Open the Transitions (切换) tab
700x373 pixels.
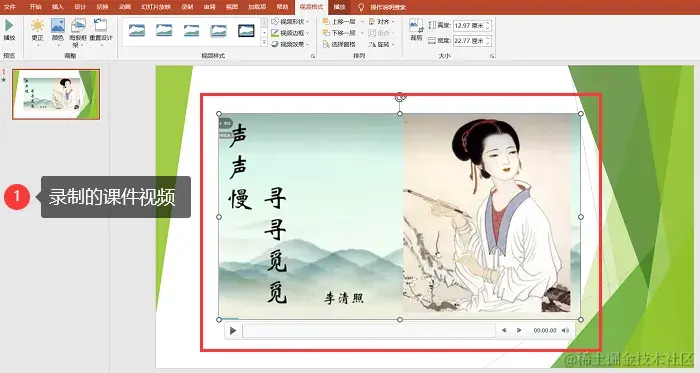pos(102,7)
